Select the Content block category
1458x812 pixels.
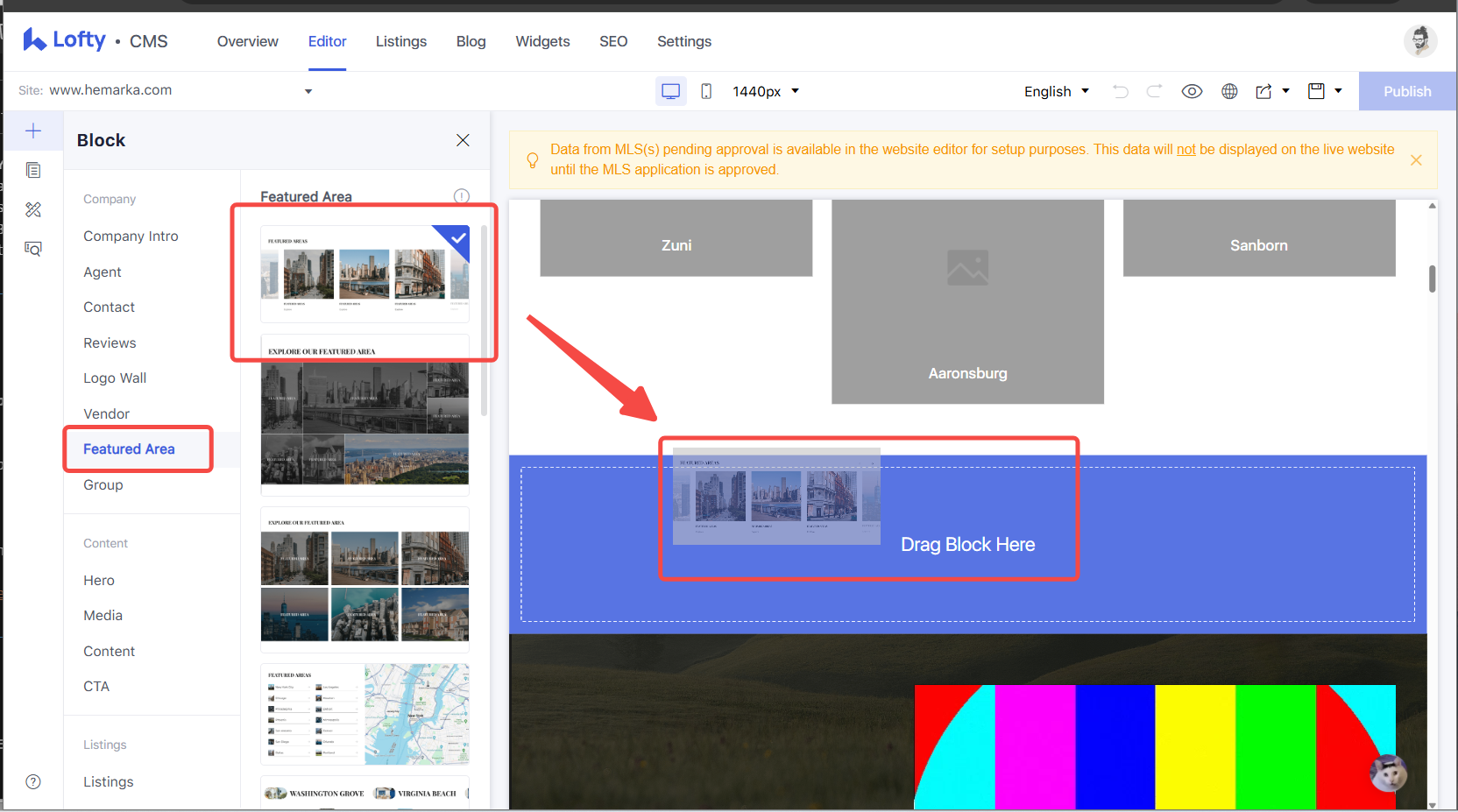[109, 652]
